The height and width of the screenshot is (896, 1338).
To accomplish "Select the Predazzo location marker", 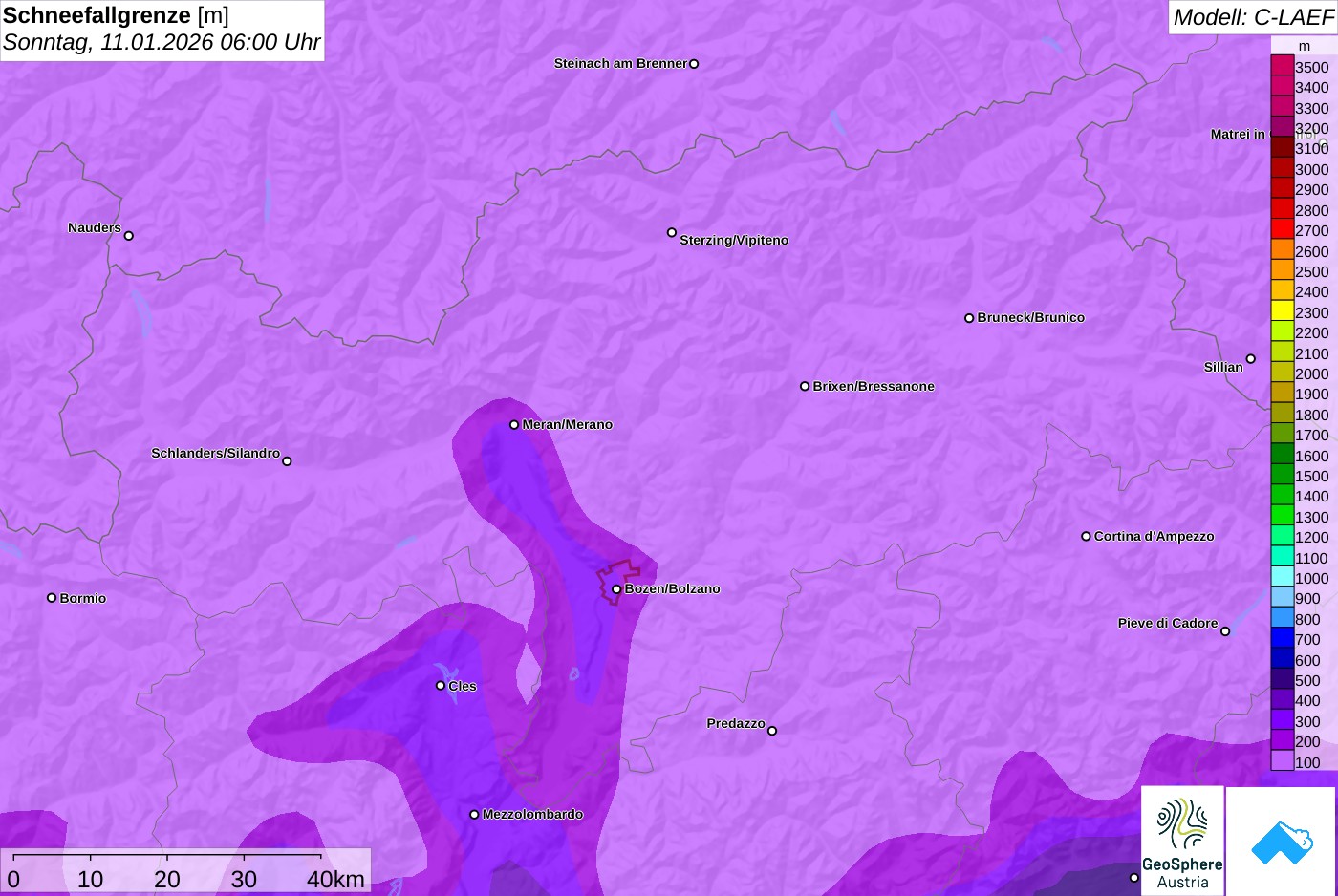I will pyautogui.click(x=772, y=731).
